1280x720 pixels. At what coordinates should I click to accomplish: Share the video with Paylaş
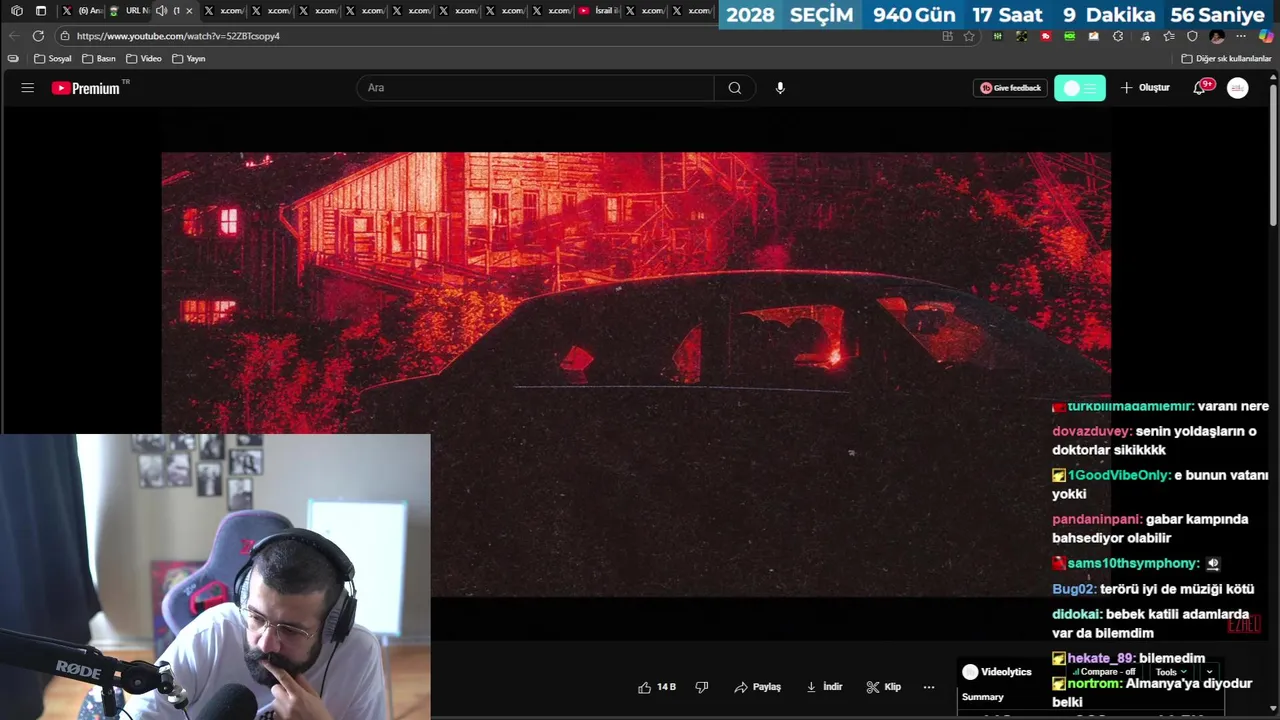(757, 687)
